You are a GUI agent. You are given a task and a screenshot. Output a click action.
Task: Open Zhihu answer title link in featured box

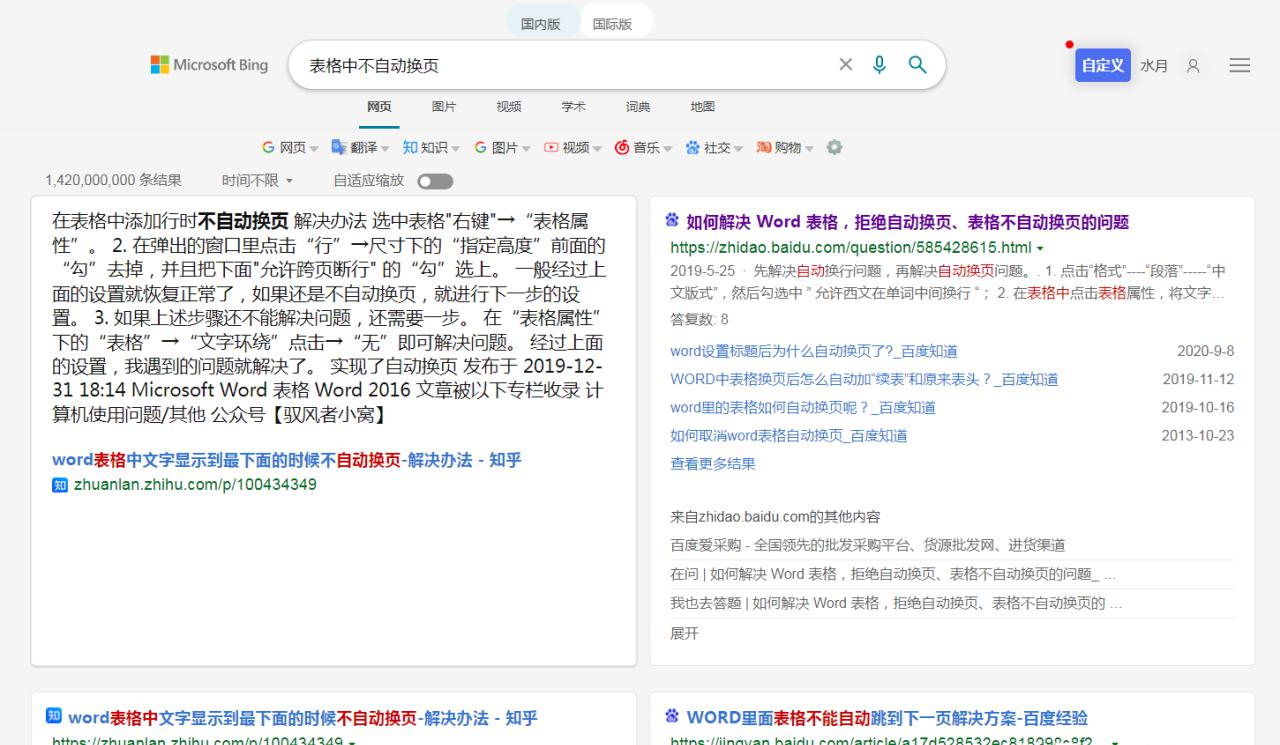click(287, 461)
